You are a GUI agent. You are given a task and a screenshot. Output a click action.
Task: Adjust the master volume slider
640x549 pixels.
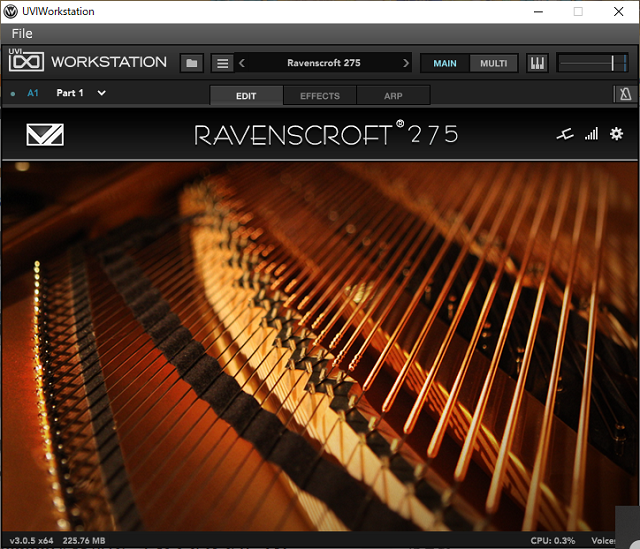(x=592, y=63)
